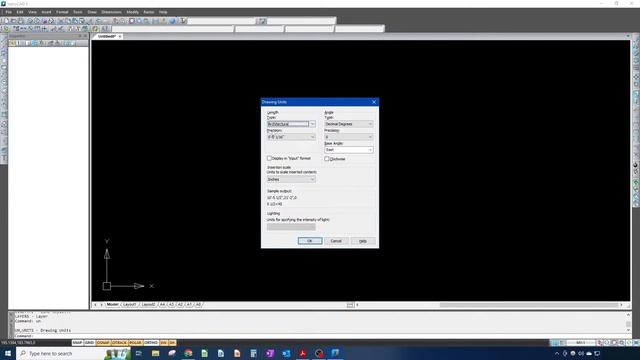Click previous layout tab arrow
Image resolution: width=640 pixels, height=360 pixels.
tap(95, 305)
